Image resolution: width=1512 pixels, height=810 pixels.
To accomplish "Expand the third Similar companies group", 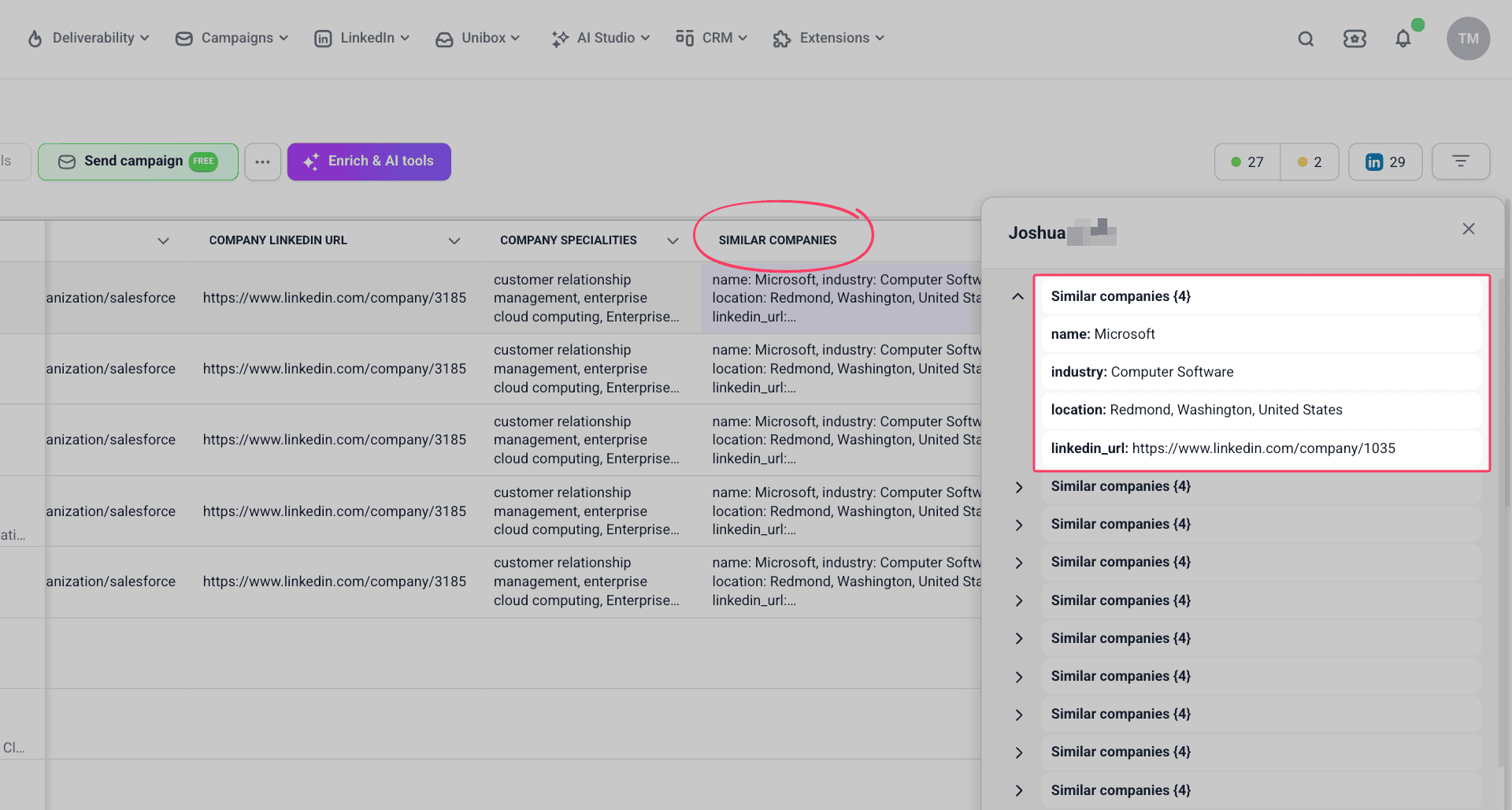I will coord(1018,525).
